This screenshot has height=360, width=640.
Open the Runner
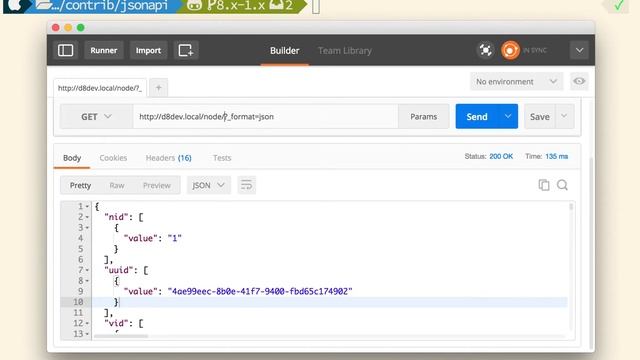pos(104,50)
